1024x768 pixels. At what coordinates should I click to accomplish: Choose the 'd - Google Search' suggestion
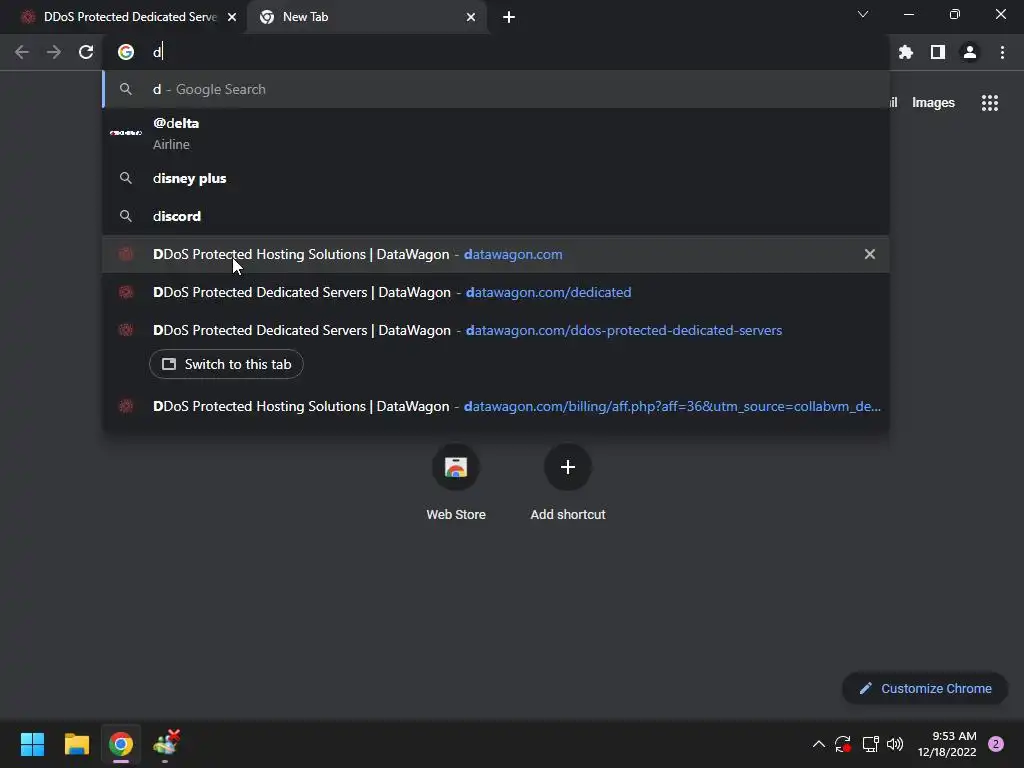[496, 89]
